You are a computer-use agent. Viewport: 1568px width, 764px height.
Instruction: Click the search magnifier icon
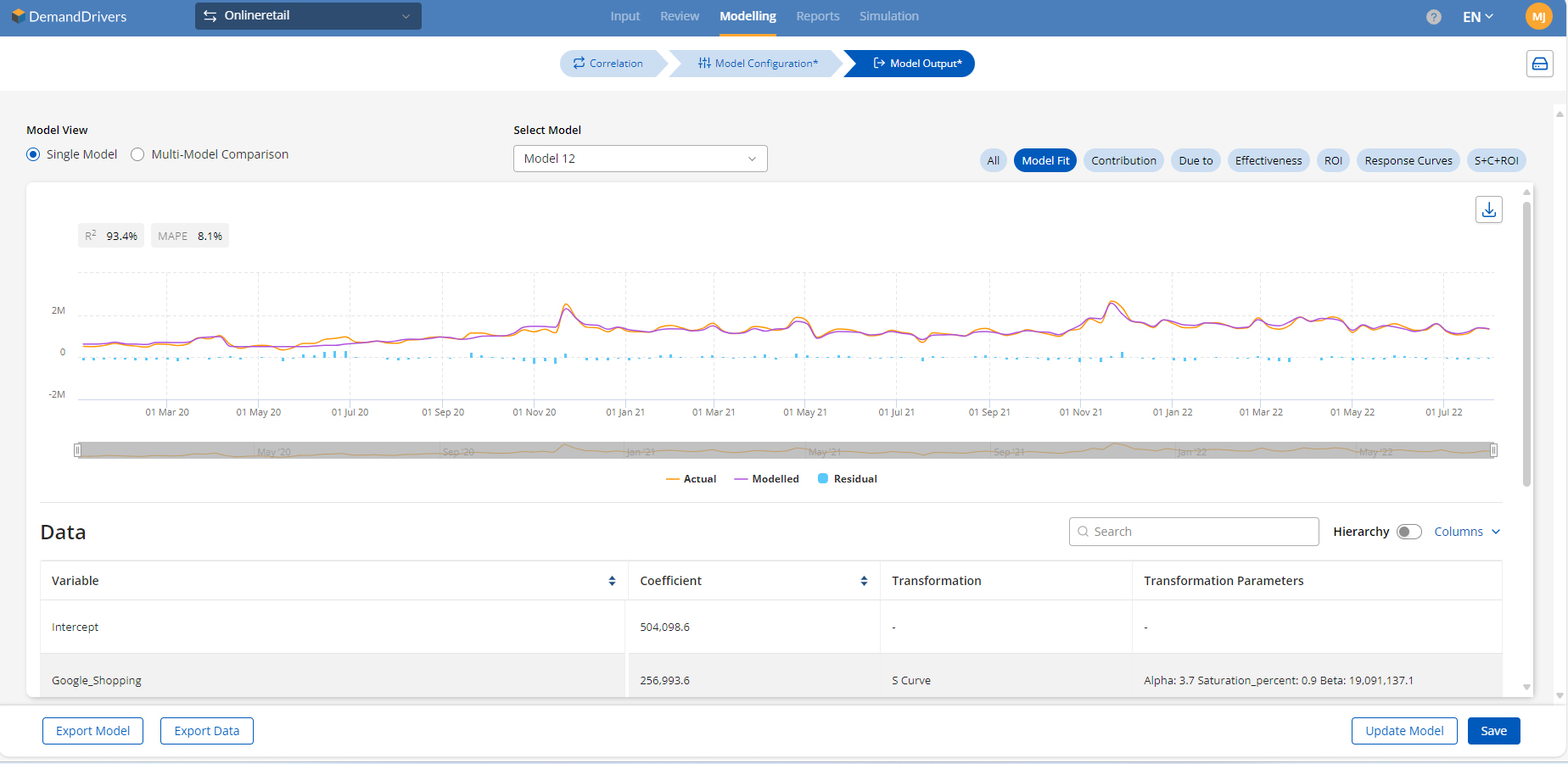[x=1084, y=532]
